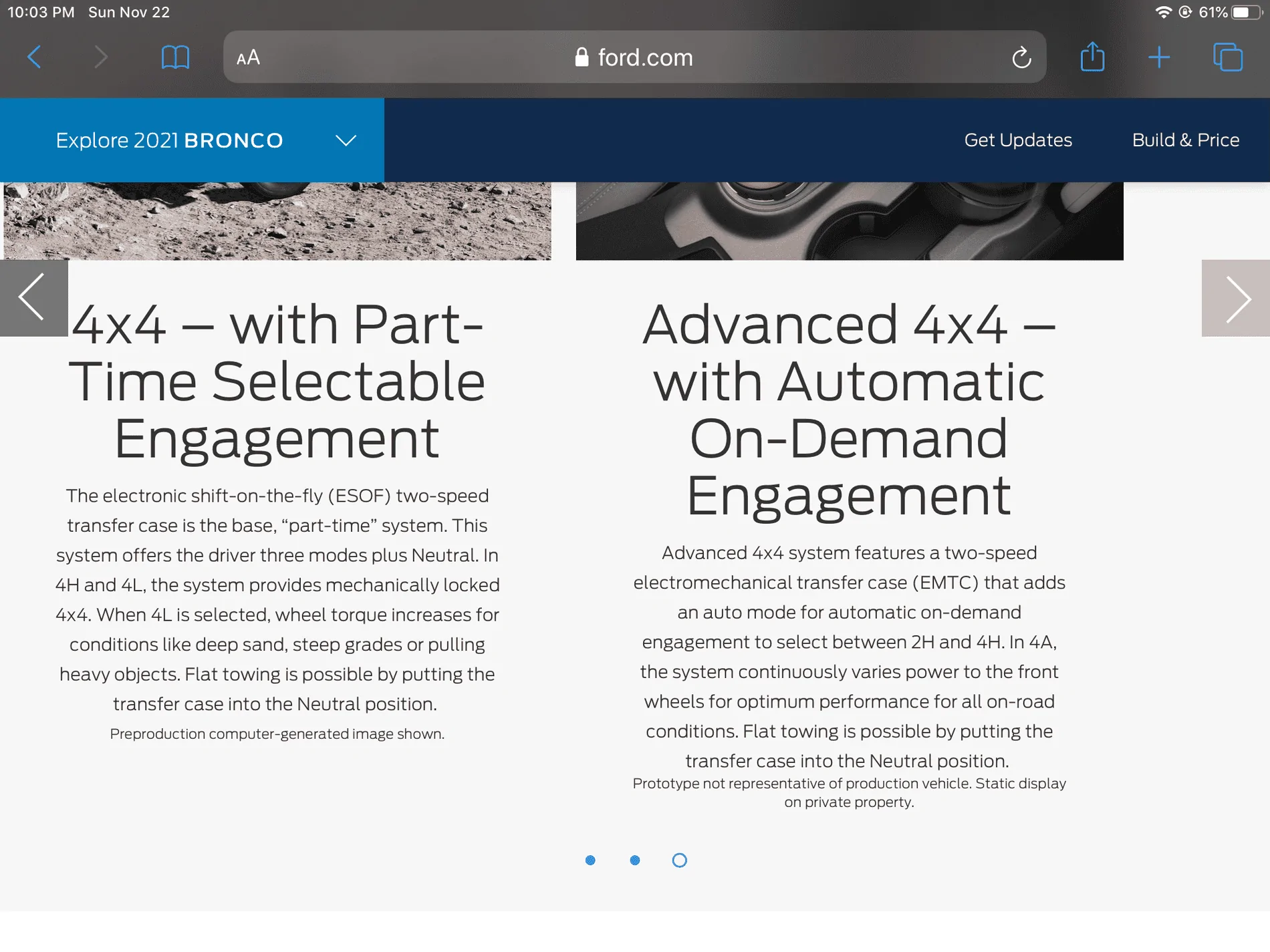The width and height of the screenshot is (1270, 952).
Task: Select the first carousel dot
Action: tap(590, 860)
